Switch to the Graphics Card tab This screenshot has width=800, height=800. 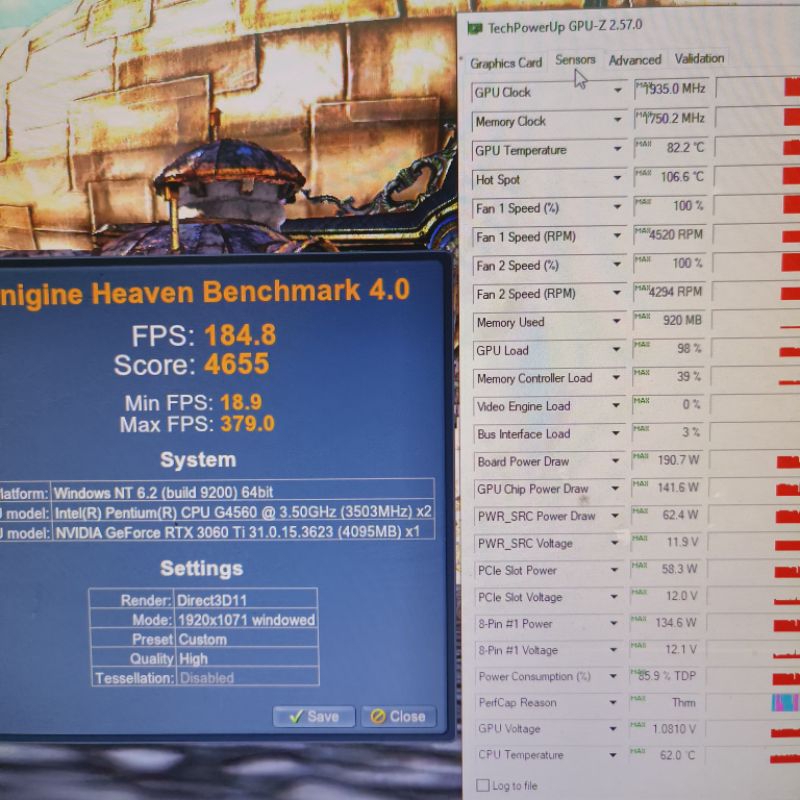(x=506, y=63)
